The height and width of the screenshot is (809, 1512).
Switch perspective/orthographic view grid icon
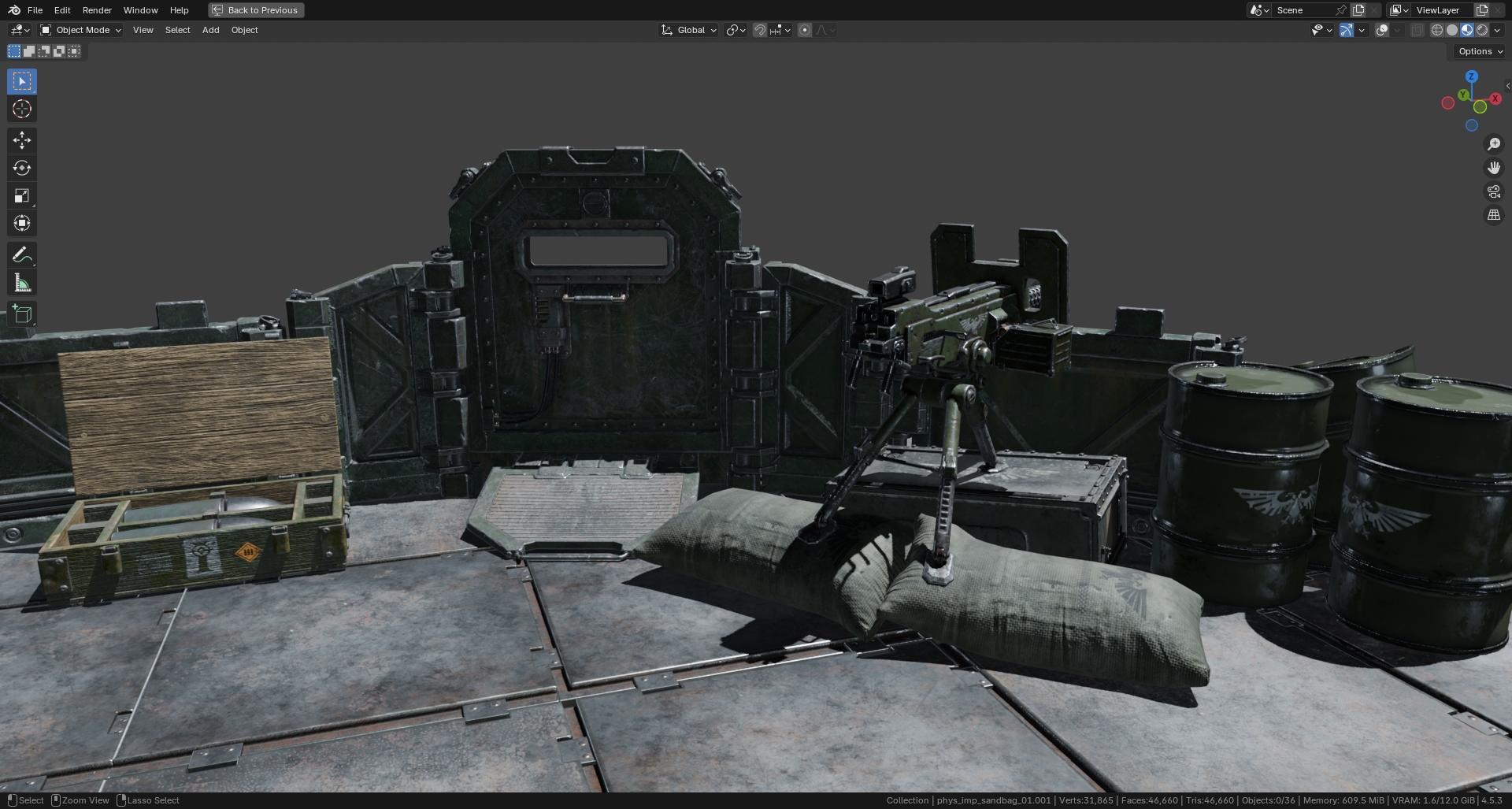(x=1493, y=215)
